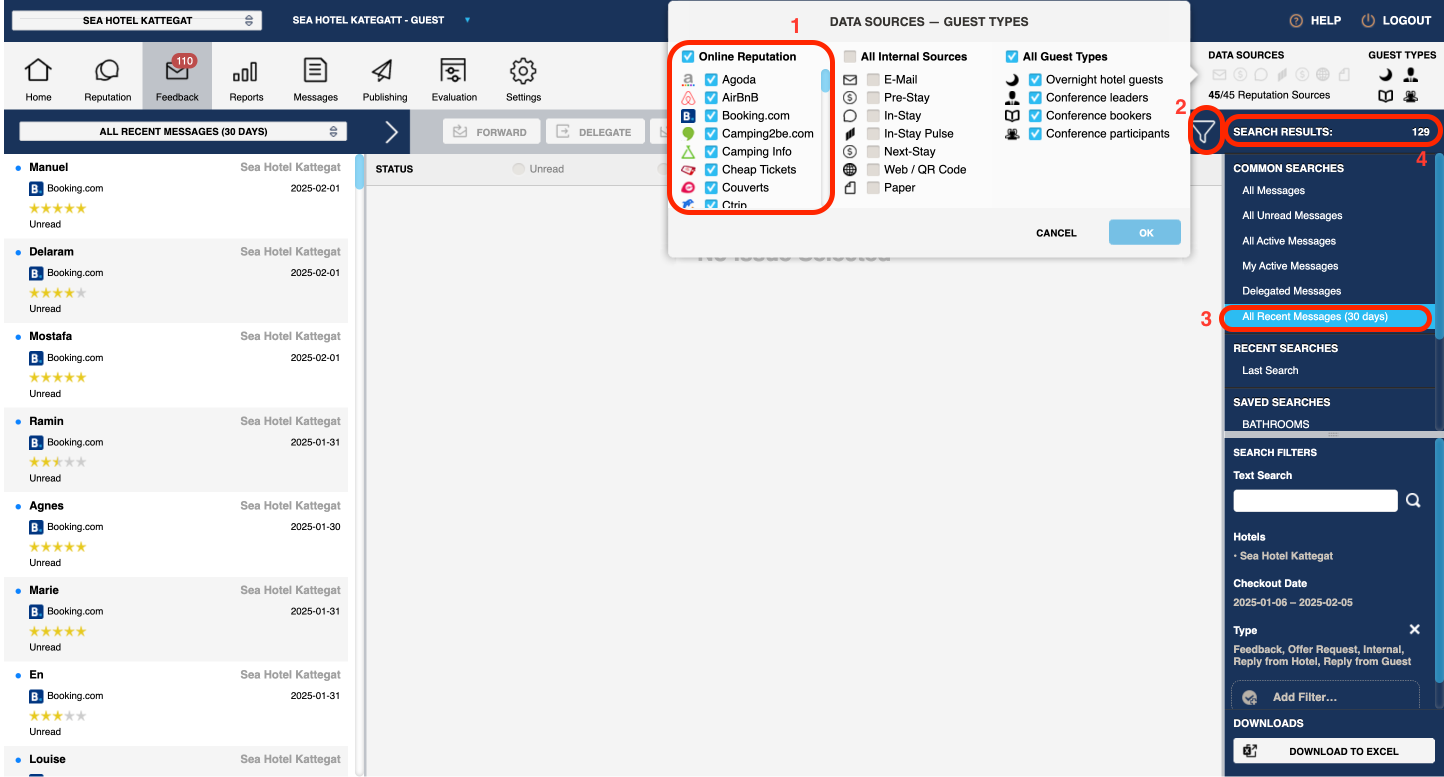Select All Active Messages common search

pos(1289,241)
